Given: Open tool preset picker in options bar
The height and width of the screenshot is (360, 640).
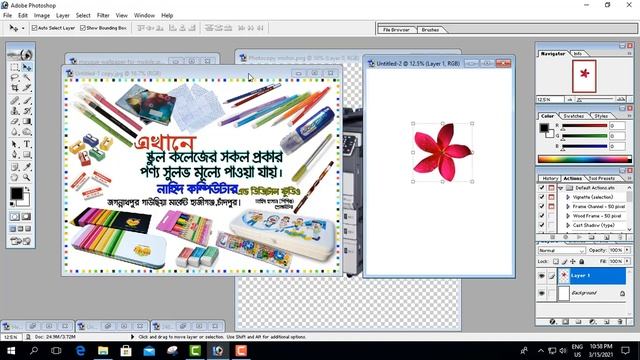Looking at the screenshot, I should point(16,28).
